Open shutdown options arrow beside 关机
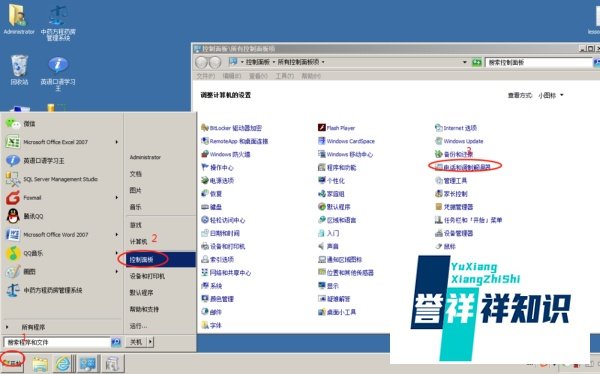Viewport: 600px width, 374px height. click(150, 342)
